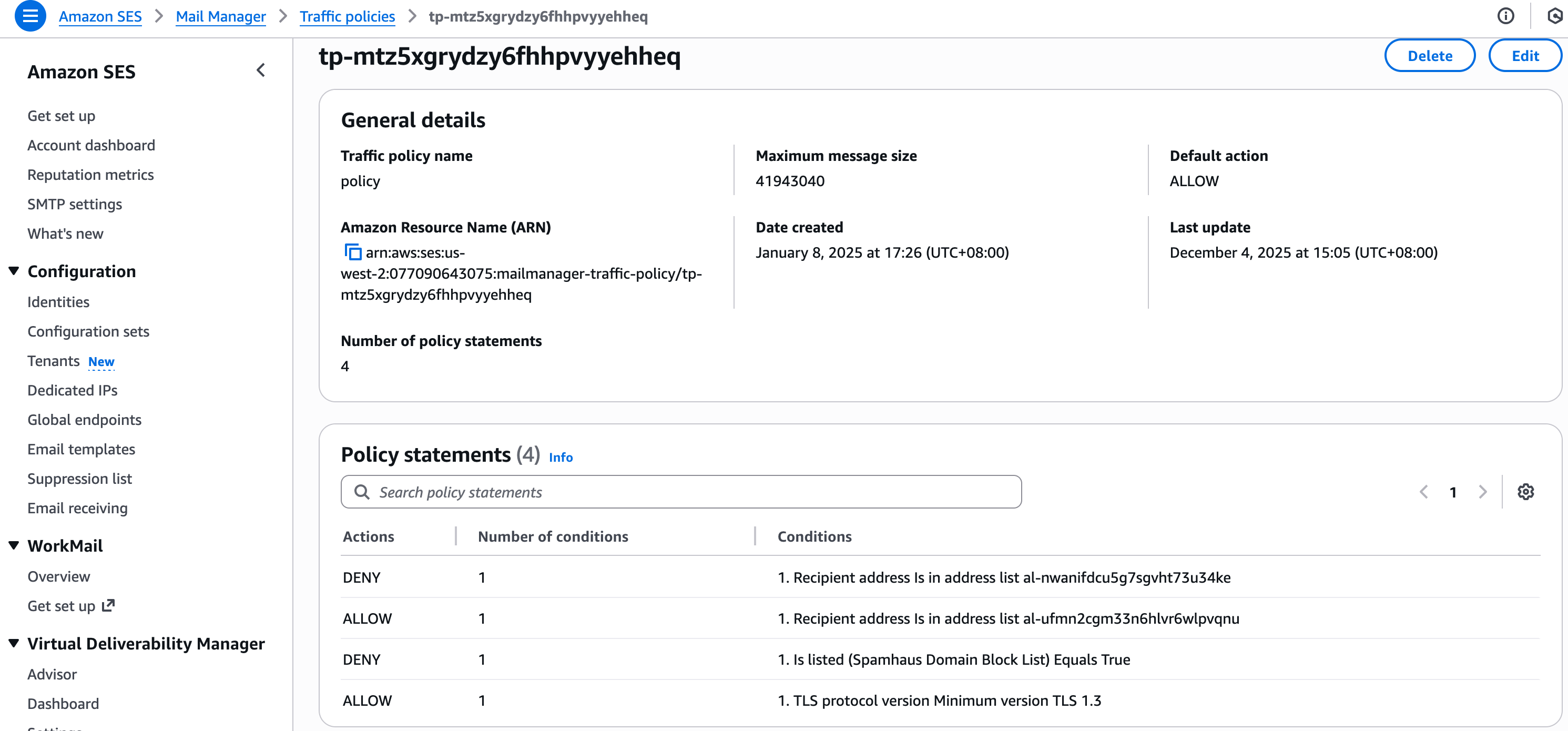Click the Edit button
Viewport: 1568px width, 731px height.
(1524, 55)
